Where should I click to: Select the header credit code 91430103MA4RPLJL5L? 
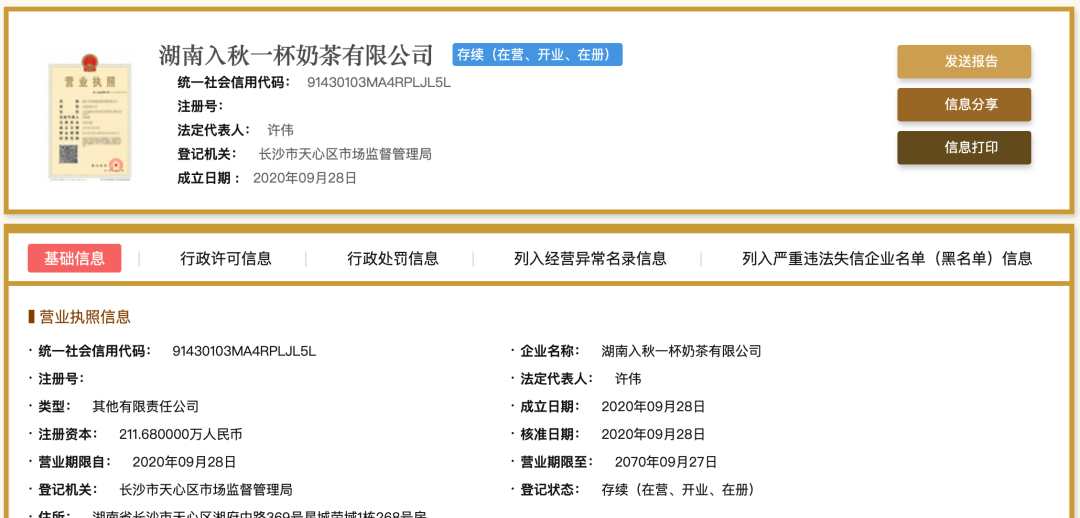379,83
